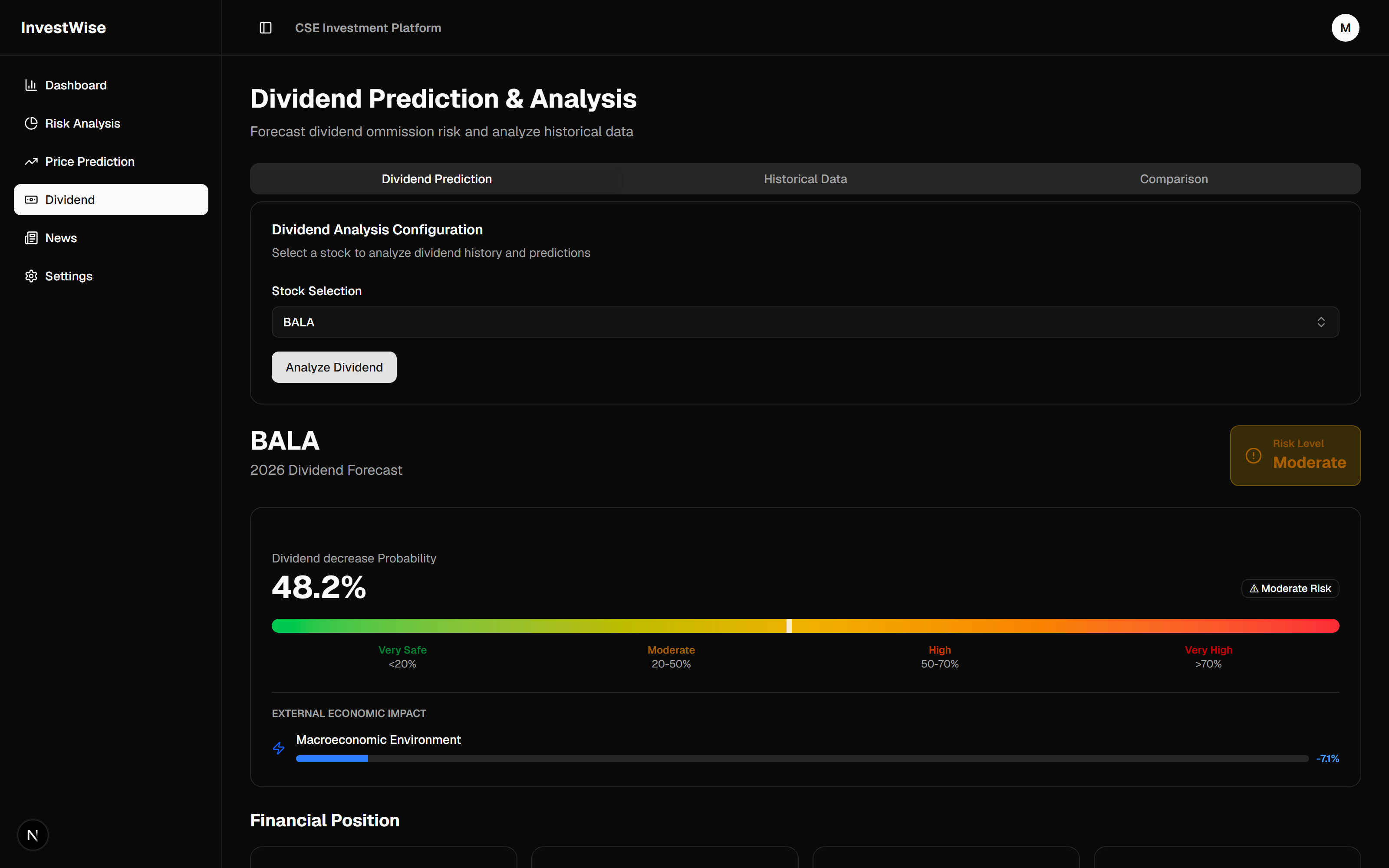Click the Risk Analysis pie icon

(31, 123)
